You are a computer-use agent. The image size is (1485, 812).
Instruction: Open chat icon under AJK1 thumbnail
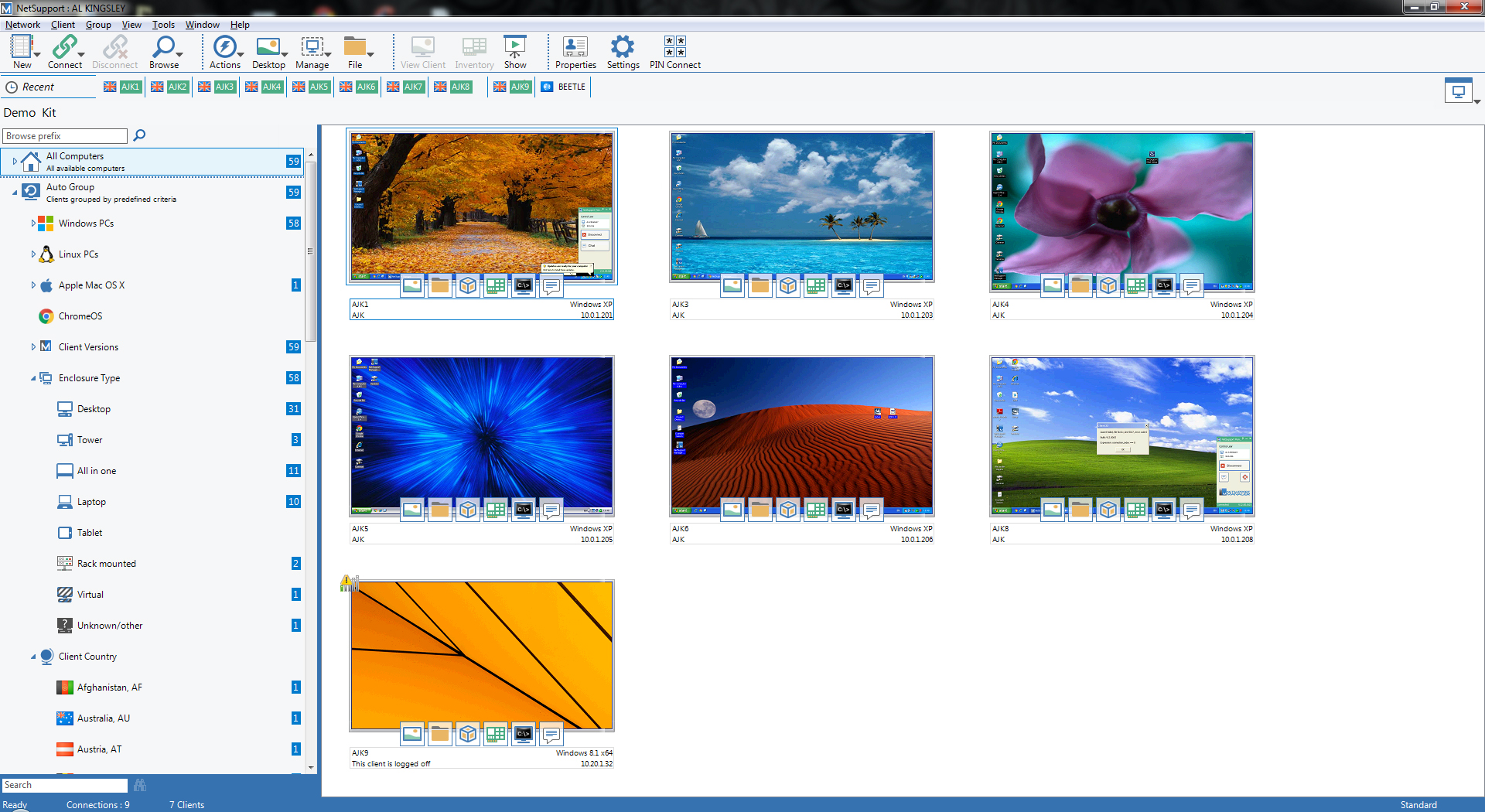(x=551, y=286)
